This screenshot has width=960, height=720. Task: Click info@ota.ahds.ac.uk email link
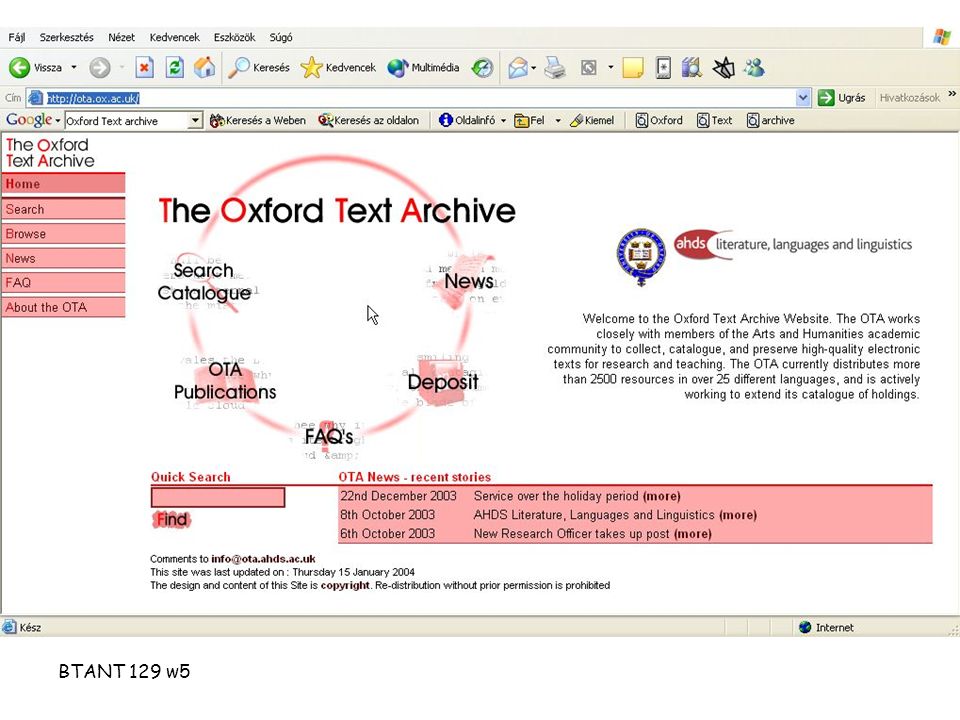[x=263, y=558]
